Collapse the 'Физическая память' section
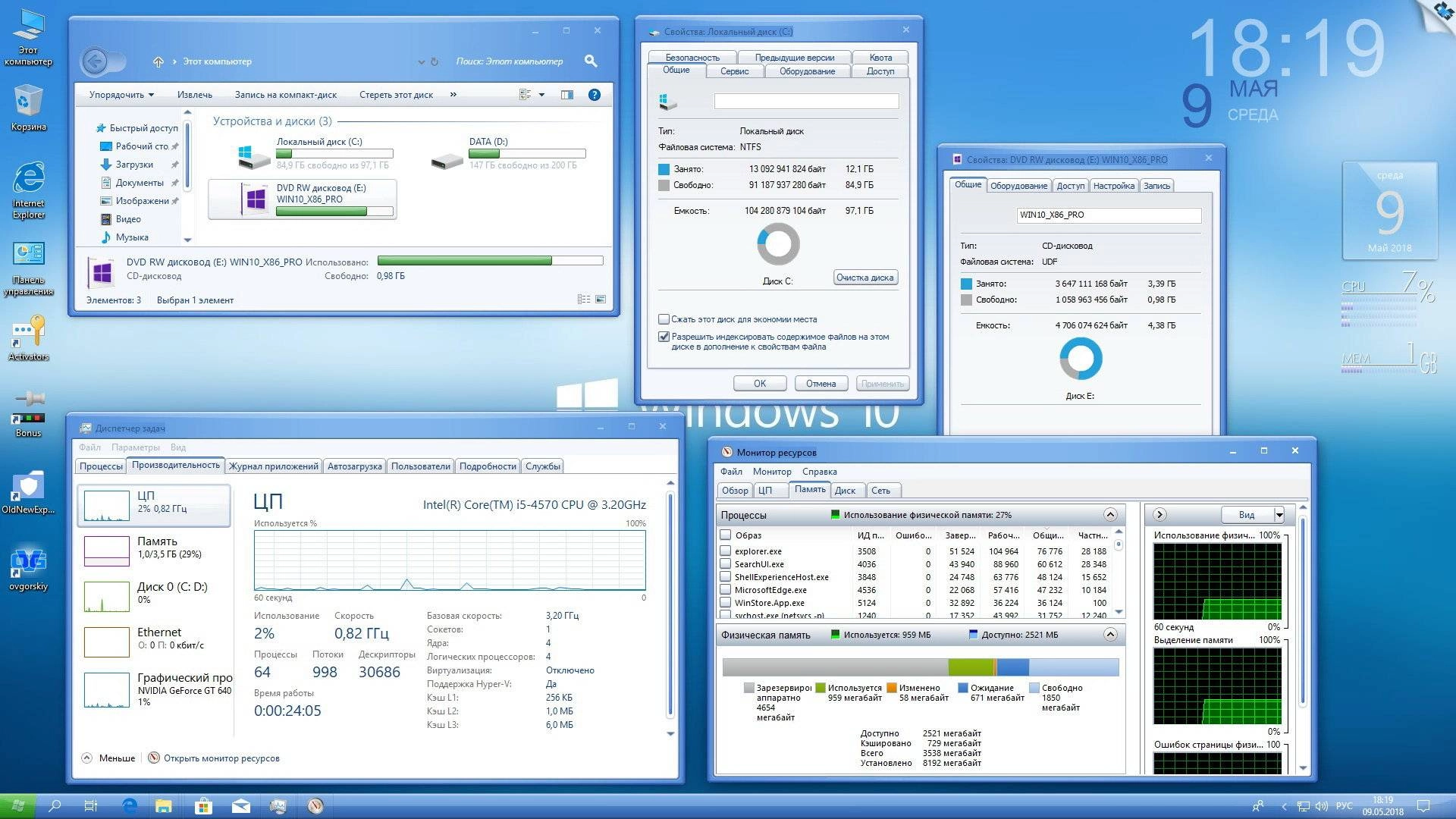The height and width of the screenshot is (819, 1456). coord(1110,635)
